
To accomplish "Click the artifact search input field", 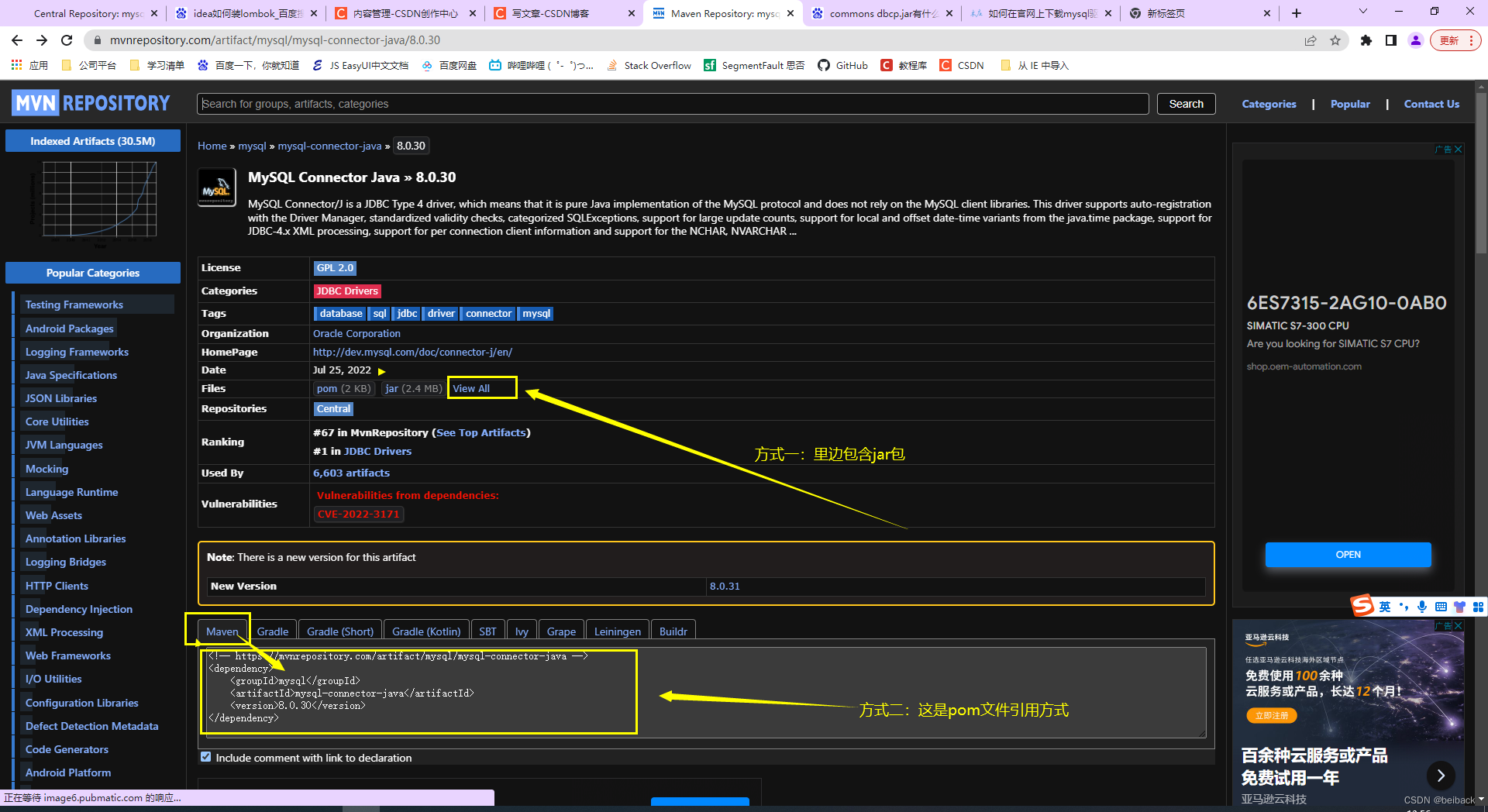I will pyautogui.click(x=673, y=104).
